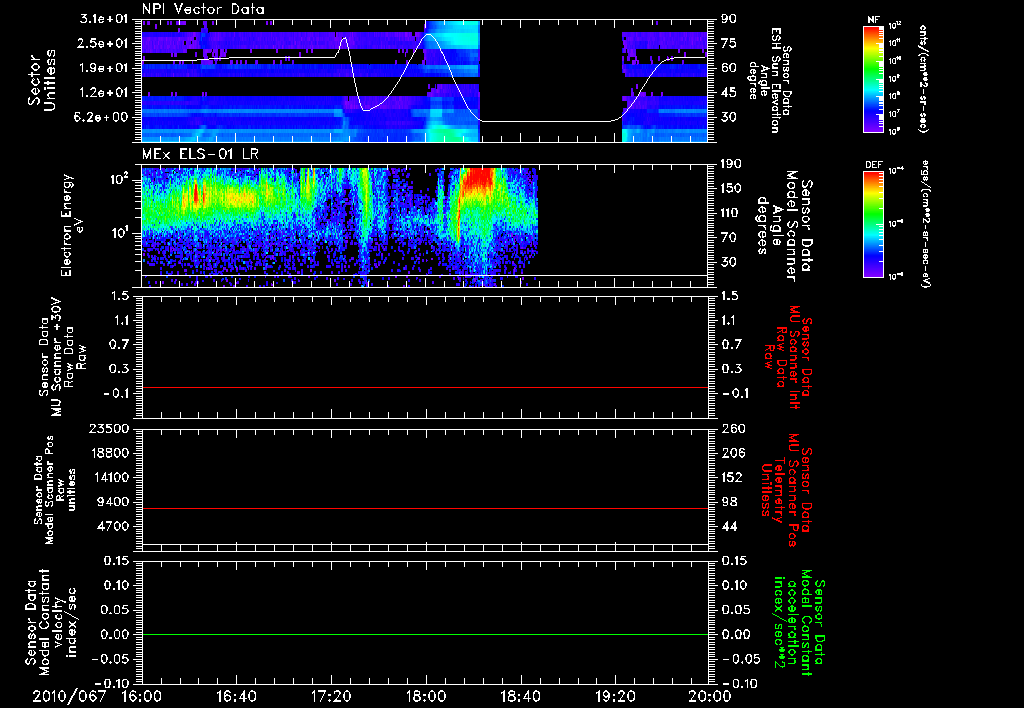
Task: Click the 'ESH Sun Elevation Angle degree' axis title
Action: [769, 80]
